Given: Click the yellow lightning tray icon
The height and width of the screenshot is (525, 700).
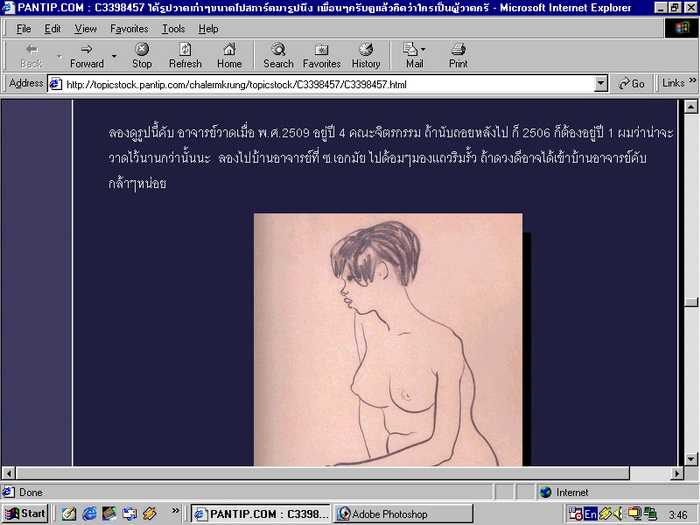Looking at the screenshot, I should (604, 514).
